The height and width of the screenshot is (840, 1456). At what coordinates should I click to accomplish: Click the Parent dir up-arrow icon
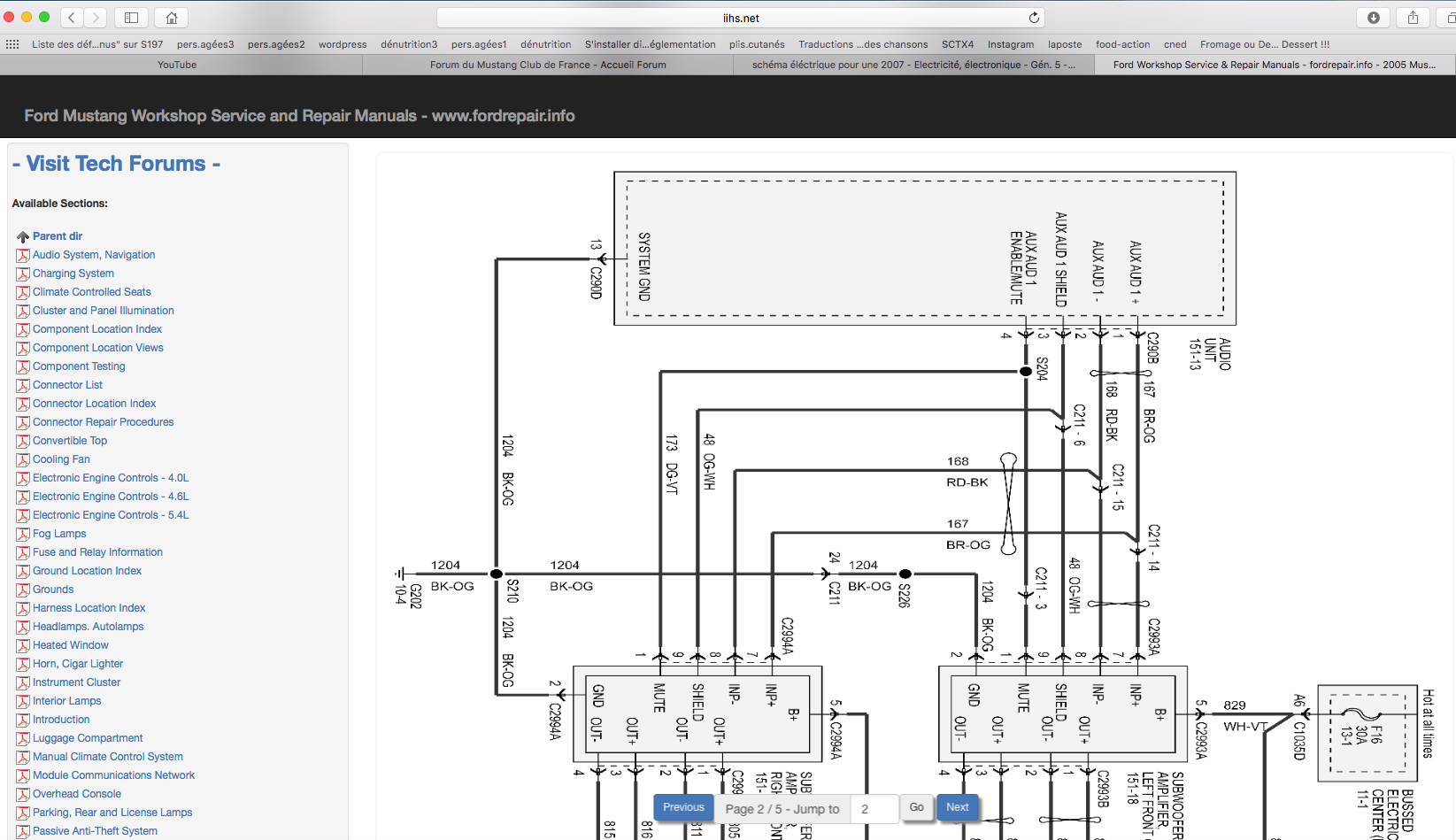23,236
